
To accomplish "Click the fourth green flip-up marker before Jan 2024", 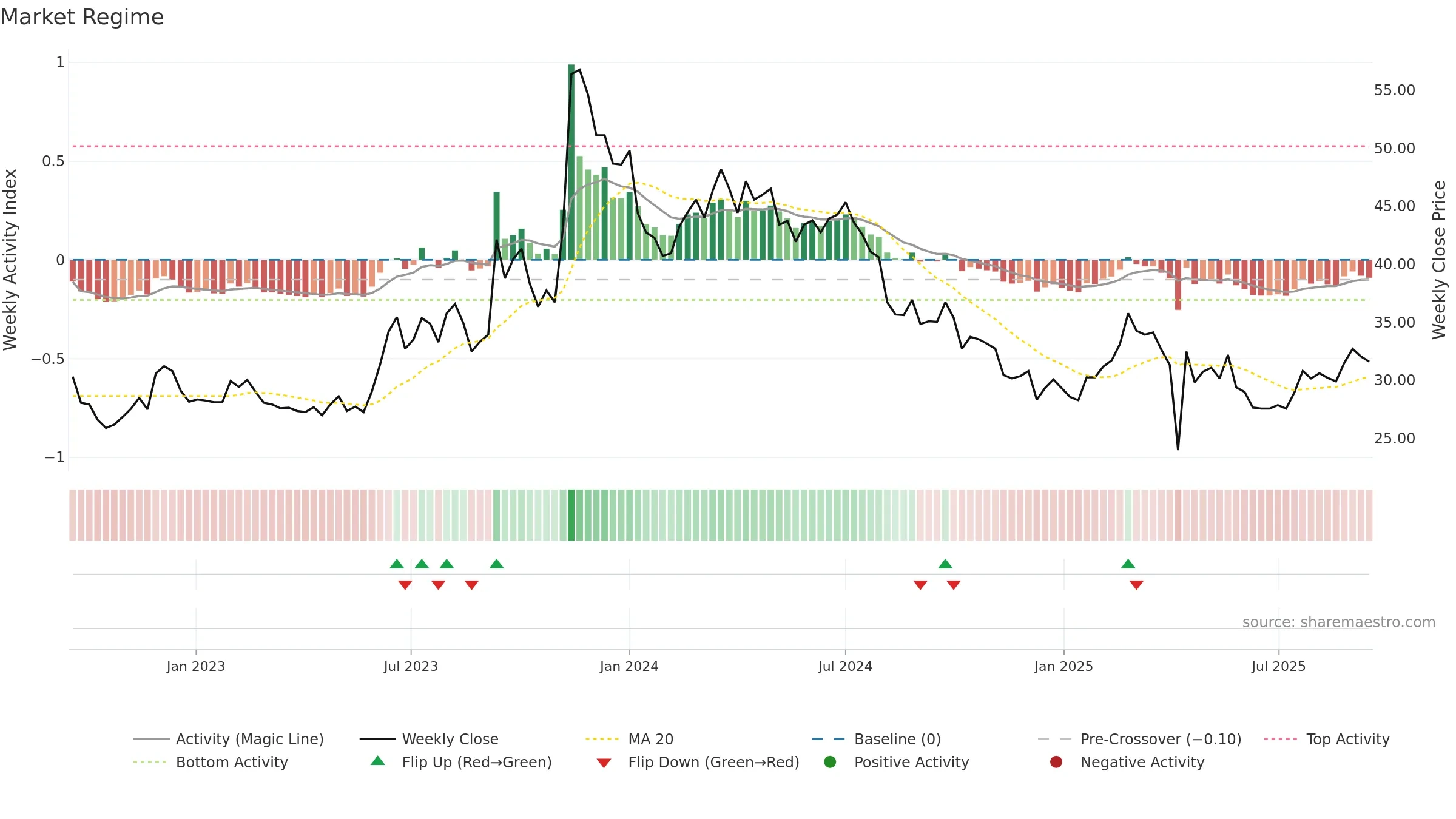I will [496, 564].
